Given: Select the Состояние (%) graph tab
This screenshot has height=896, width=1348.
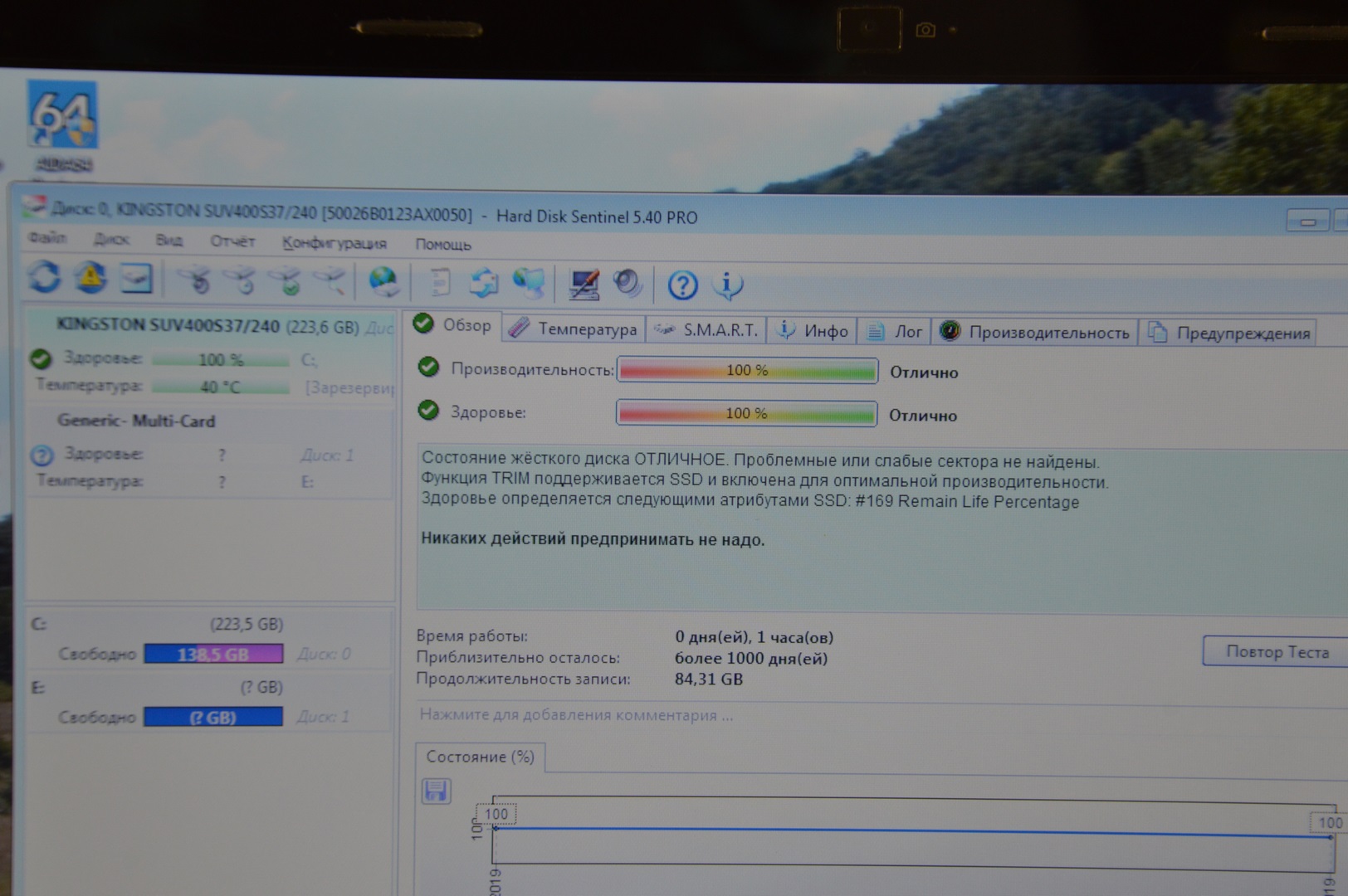Looking at the screenshot, I should pyautogui.click(x=479, y=757).
